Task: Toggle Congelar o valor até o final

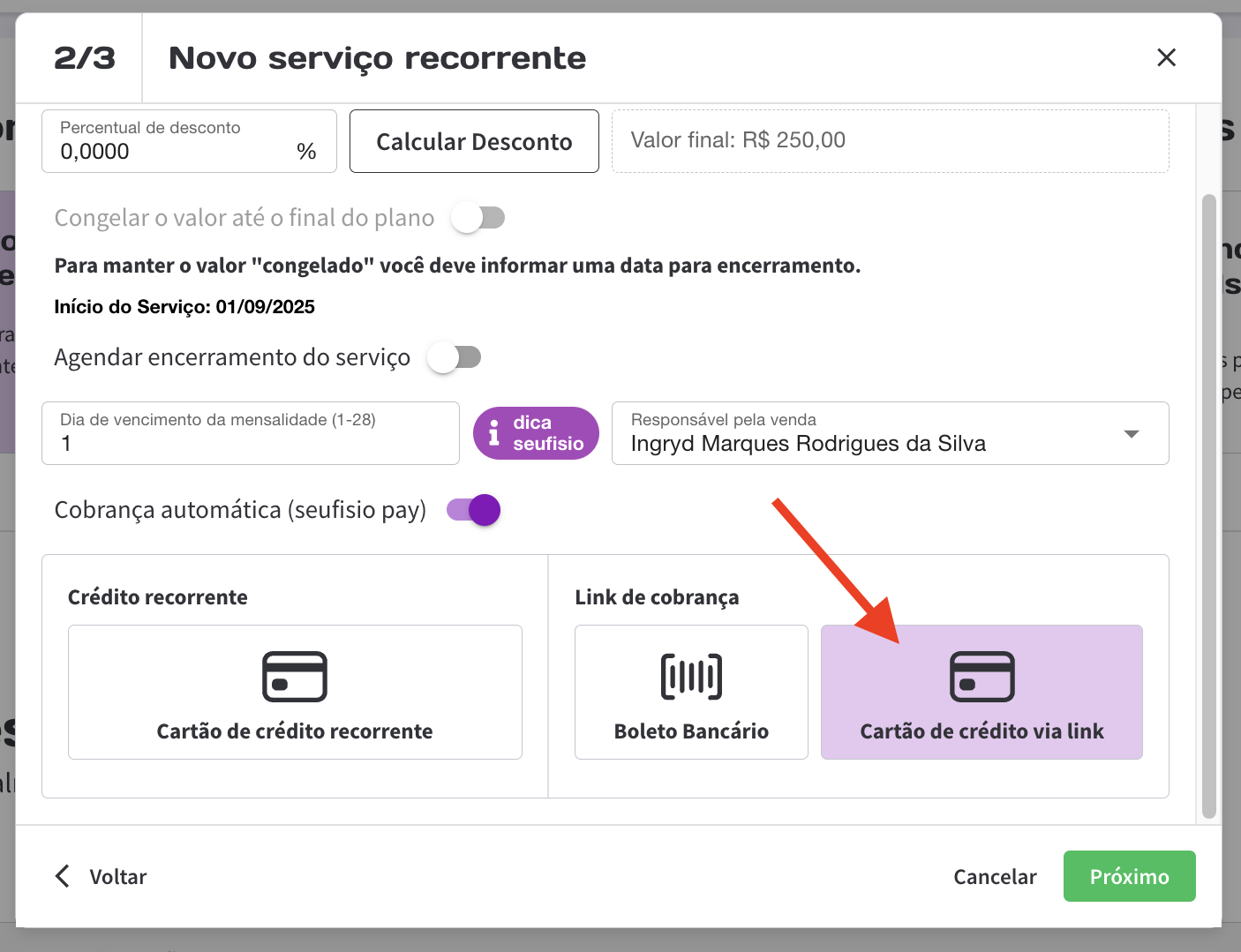Action: [x=478, y=218]
